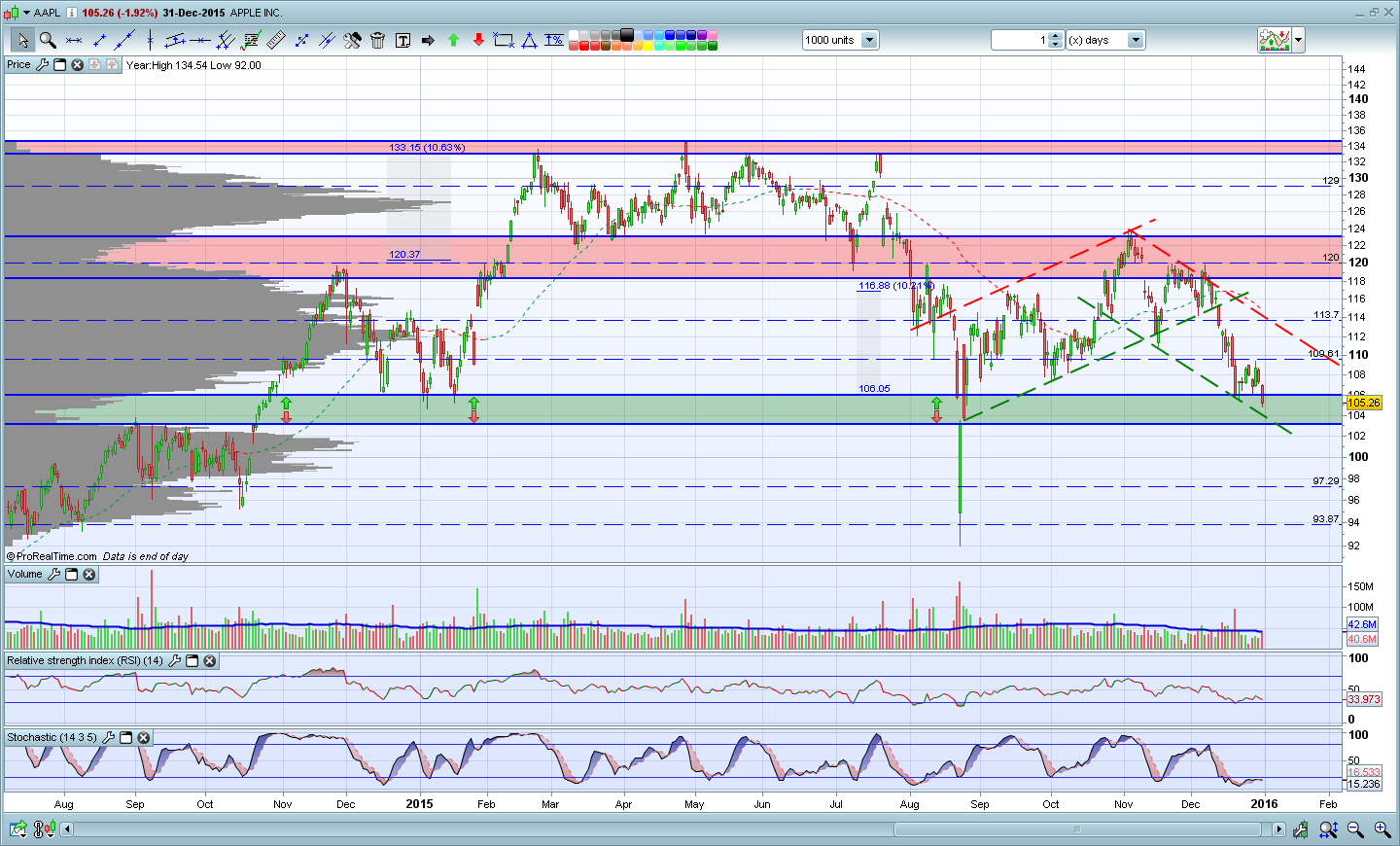Expand the (x) days timeframe dropdown
The image size is (1400, 846).
pyautogui.click(x=1135, y=40)
